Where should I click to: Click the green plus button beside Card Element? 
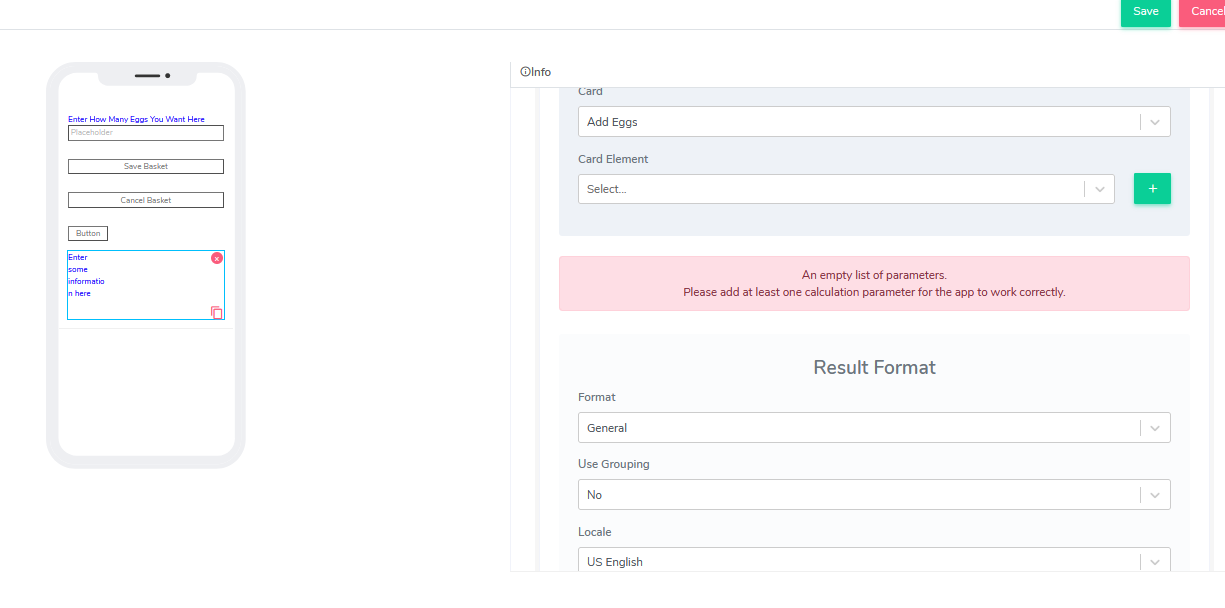point(1152,189)
